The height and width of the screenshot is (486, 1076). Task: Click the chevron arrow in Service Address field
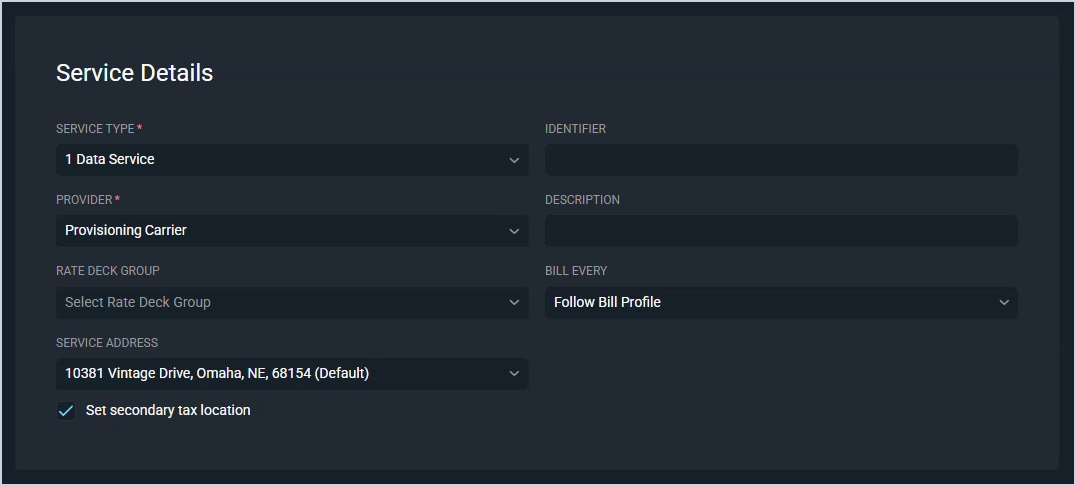tap(514, 374)
